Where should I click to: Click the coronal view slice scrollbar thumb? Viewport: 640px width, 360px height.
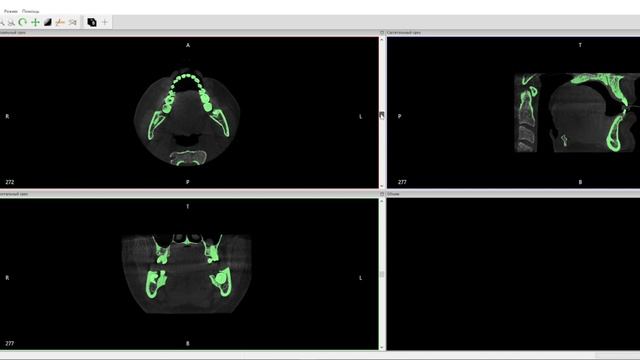pyautogui.click(x=382, y=274)
